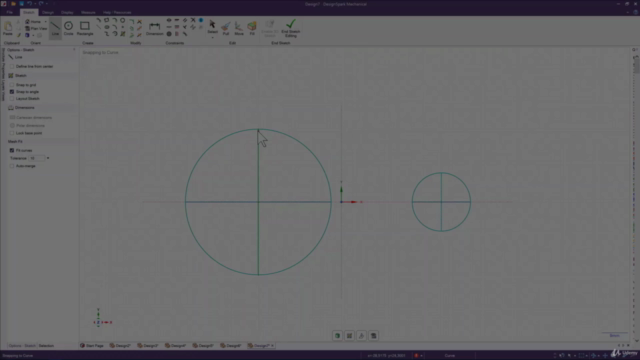Click the Redo arrow in title bar
The image size is (640, 360).
(41, 4)
